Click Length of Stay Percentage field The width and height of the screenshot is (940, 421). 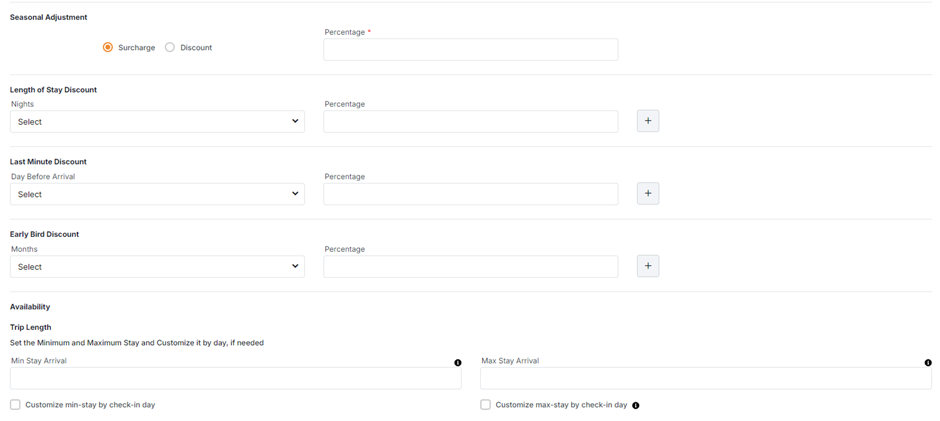470,121
